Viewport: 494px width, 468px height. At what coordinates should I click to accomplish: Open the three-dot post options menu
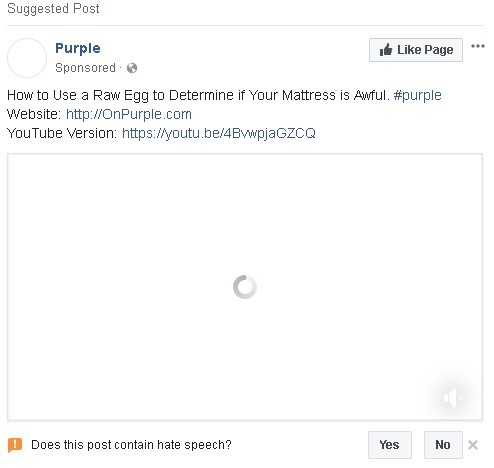click(478, 46)
